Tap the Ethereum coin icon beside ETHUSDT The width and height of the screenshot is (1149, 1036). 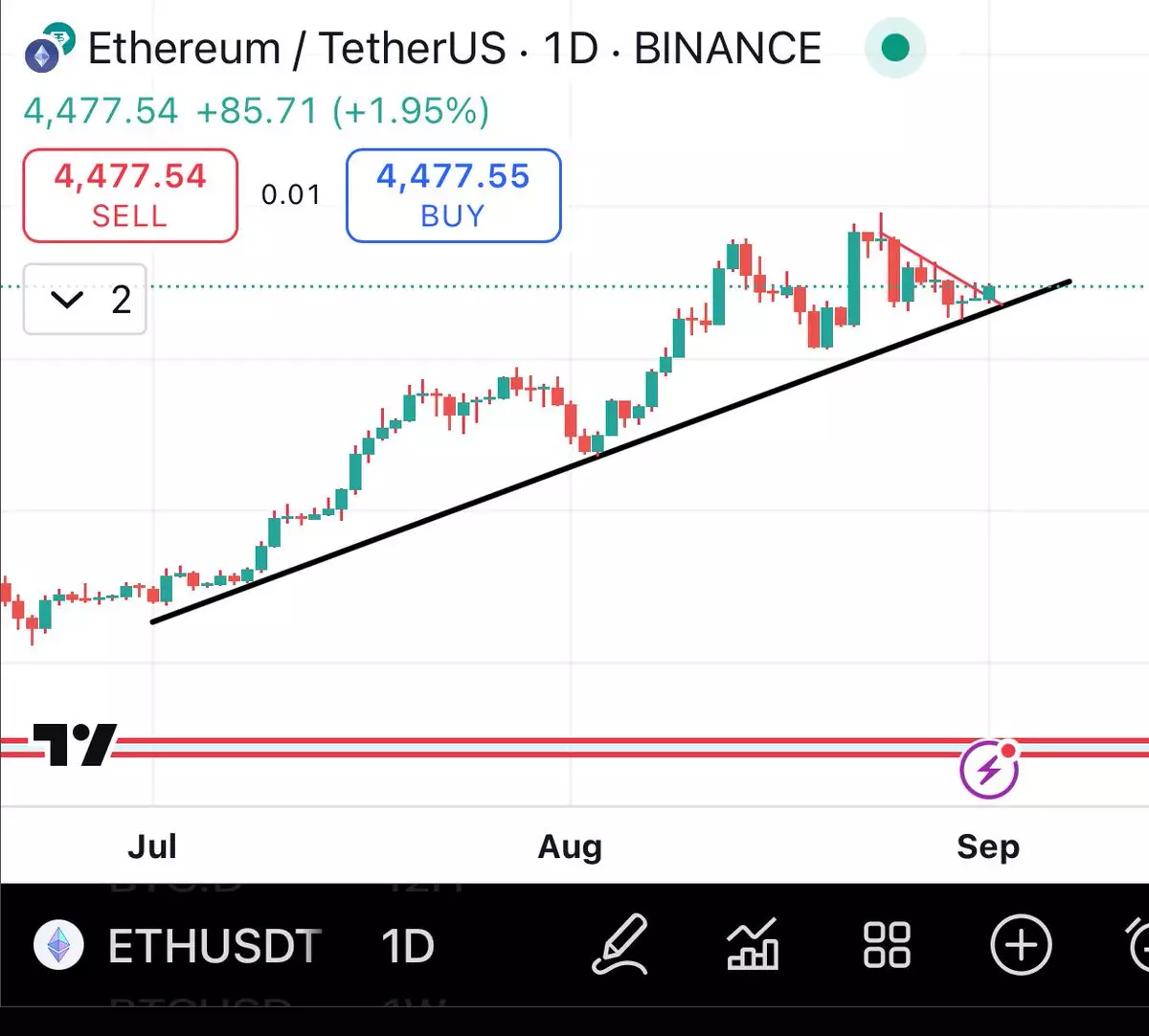coord(59,946)
